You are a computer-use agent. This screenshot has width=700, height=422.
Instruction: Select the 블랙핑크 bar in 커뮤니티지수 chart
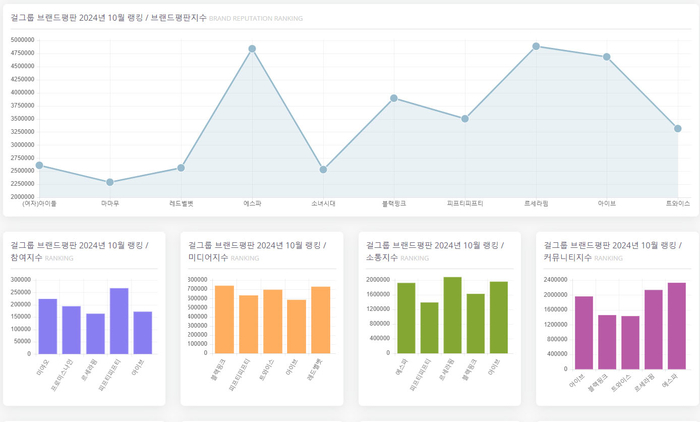607,342
